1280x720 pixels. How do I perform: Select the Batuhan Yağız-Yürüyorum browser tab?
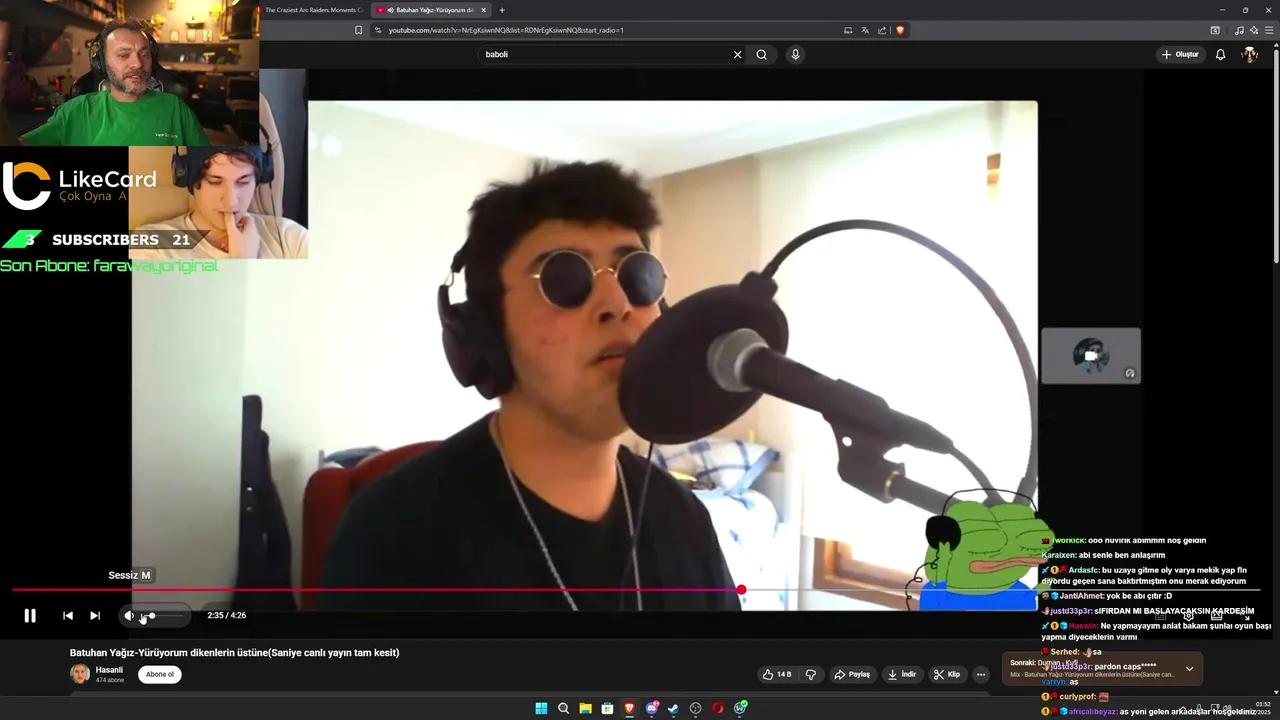pyautogui.click(x=428, y=10)
